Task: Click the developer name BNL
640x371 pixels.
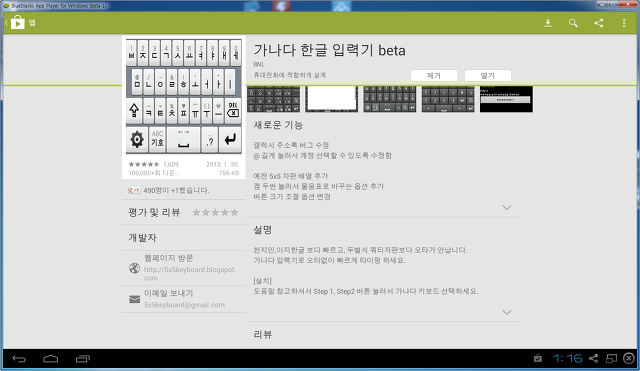Action: click(x=259, y=64)
